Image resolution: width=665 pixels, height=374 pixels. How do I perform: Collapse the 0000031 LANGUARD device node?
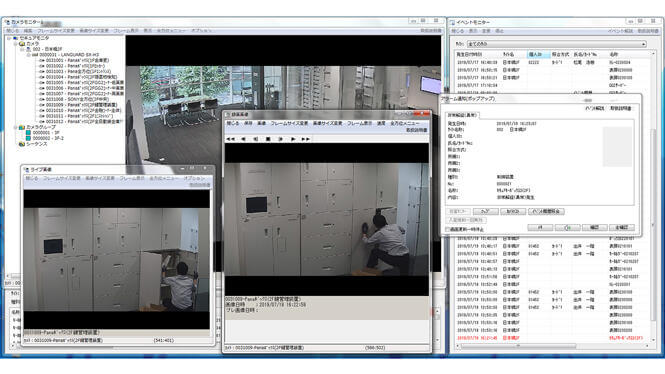point(28,55)
